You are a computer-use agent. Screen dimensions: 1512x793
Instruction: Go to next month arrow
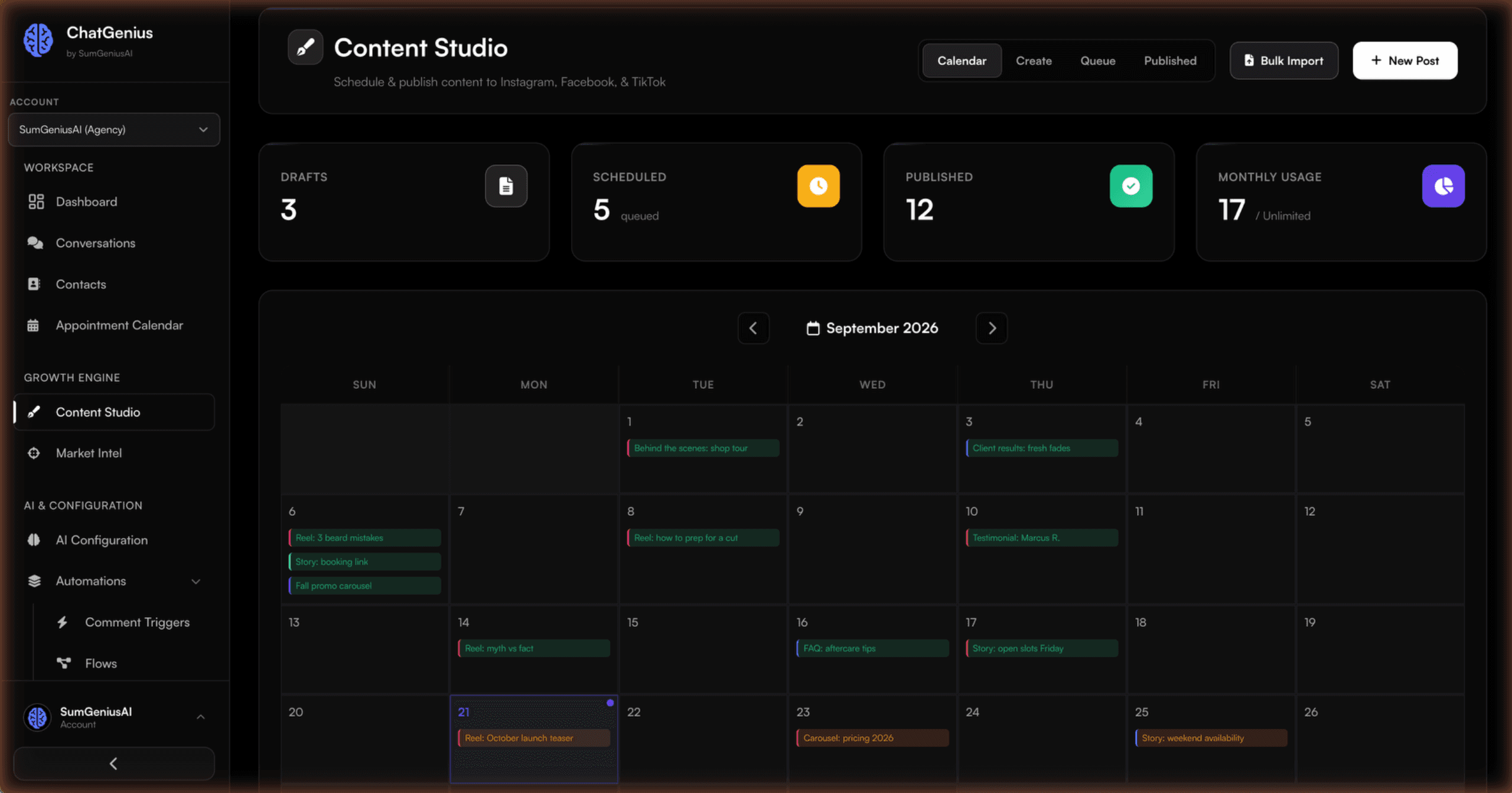point(992,328)
